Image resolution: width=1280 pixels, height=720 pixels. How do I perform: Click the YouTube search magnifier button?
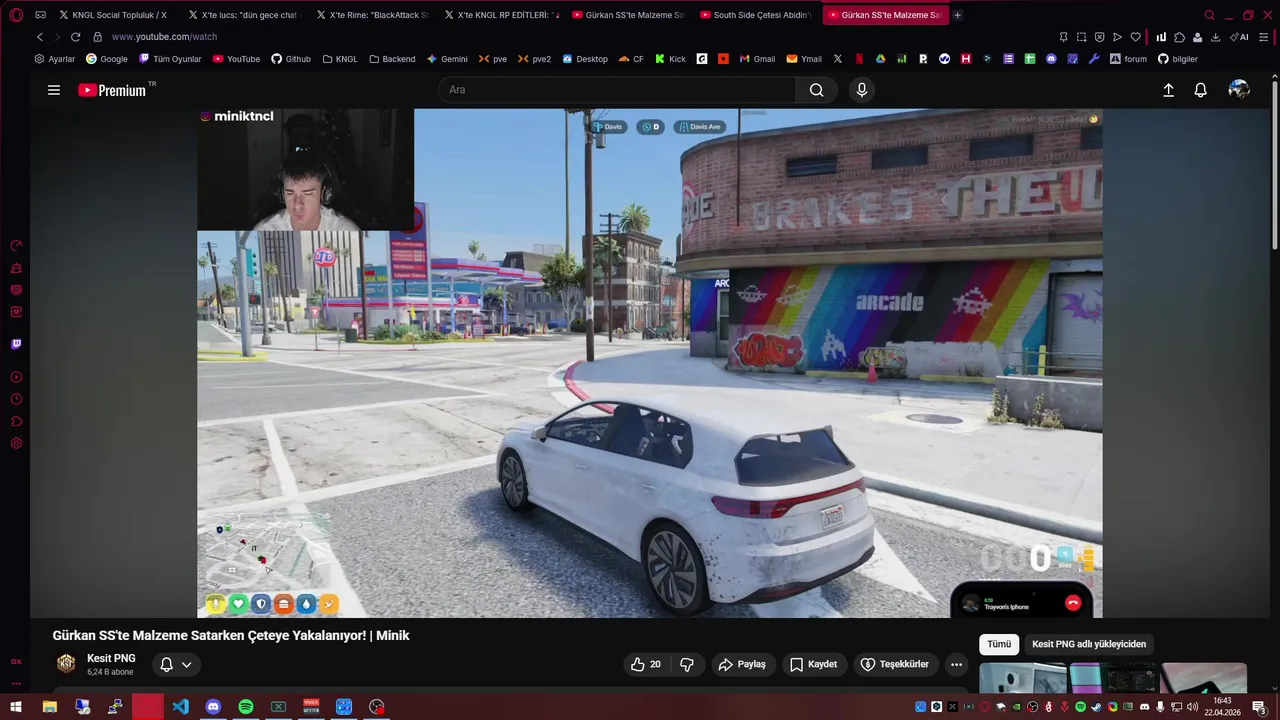coord(817,90)
